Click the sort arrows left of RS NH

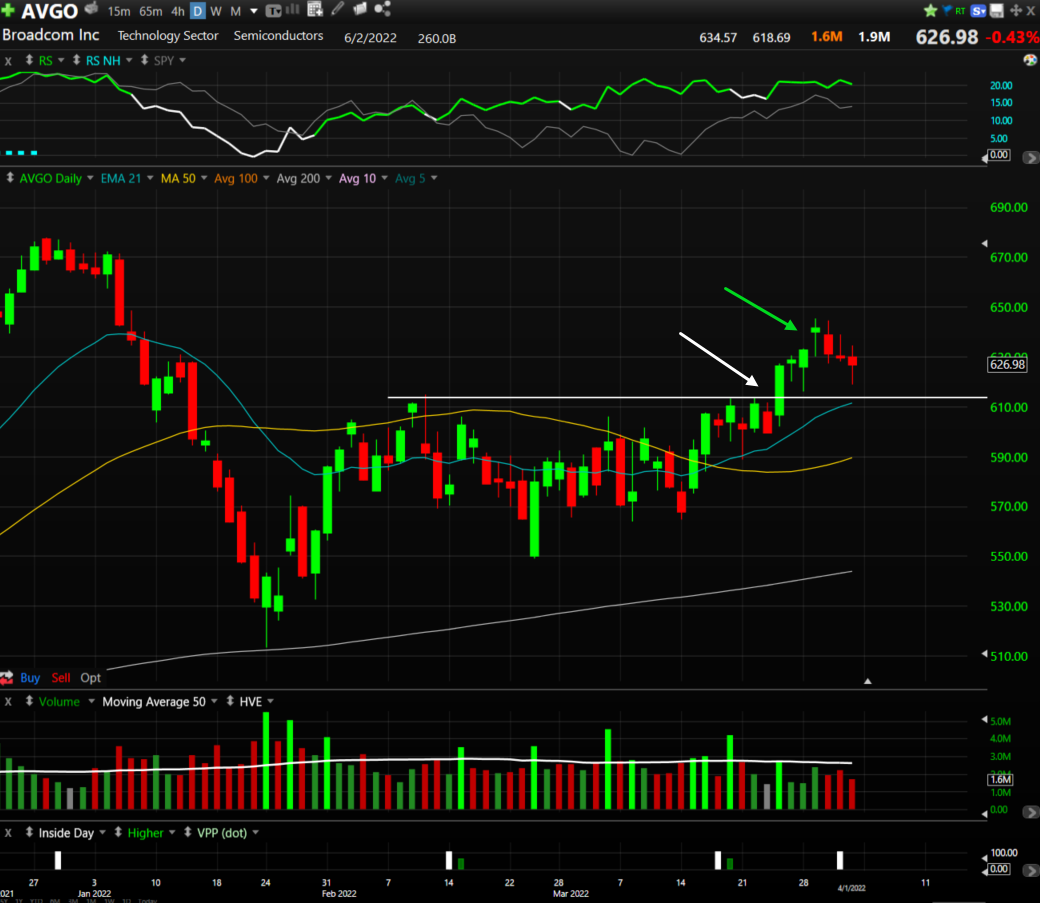[76, 60]
